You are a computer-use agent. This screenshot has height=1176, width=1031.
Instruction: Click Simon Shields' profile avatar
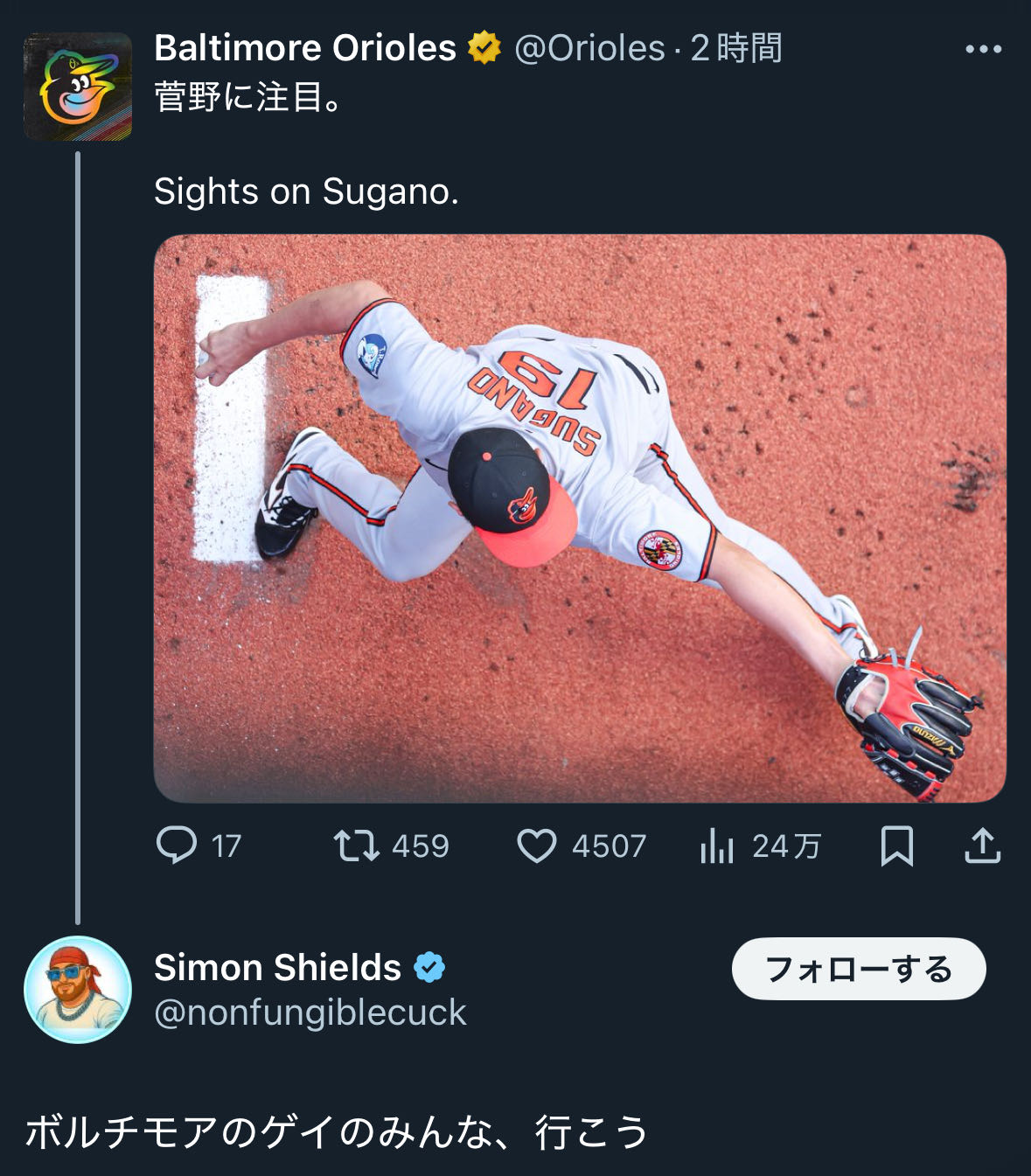coord(78,989)
